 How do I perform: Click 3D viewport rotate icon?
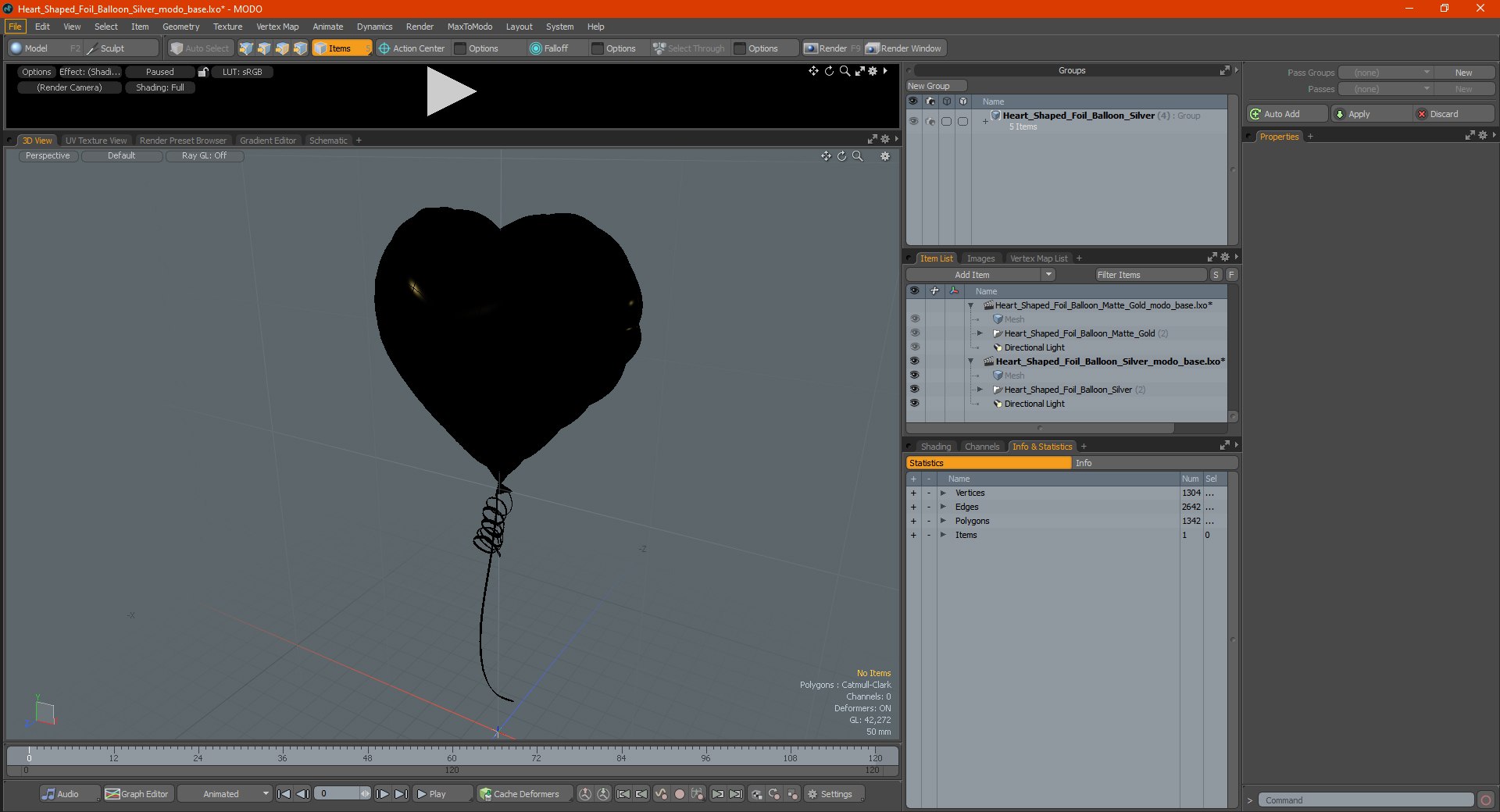[841, 156]
